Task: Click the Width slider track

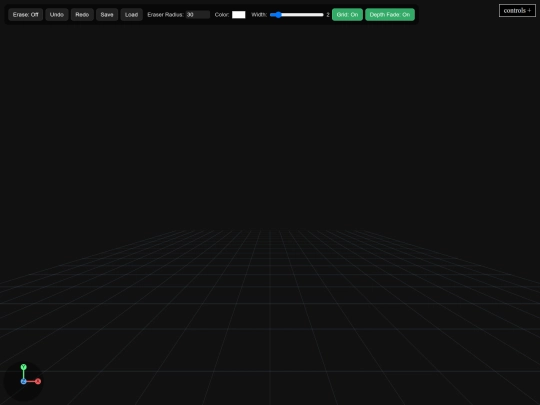Action: point(297,15)
